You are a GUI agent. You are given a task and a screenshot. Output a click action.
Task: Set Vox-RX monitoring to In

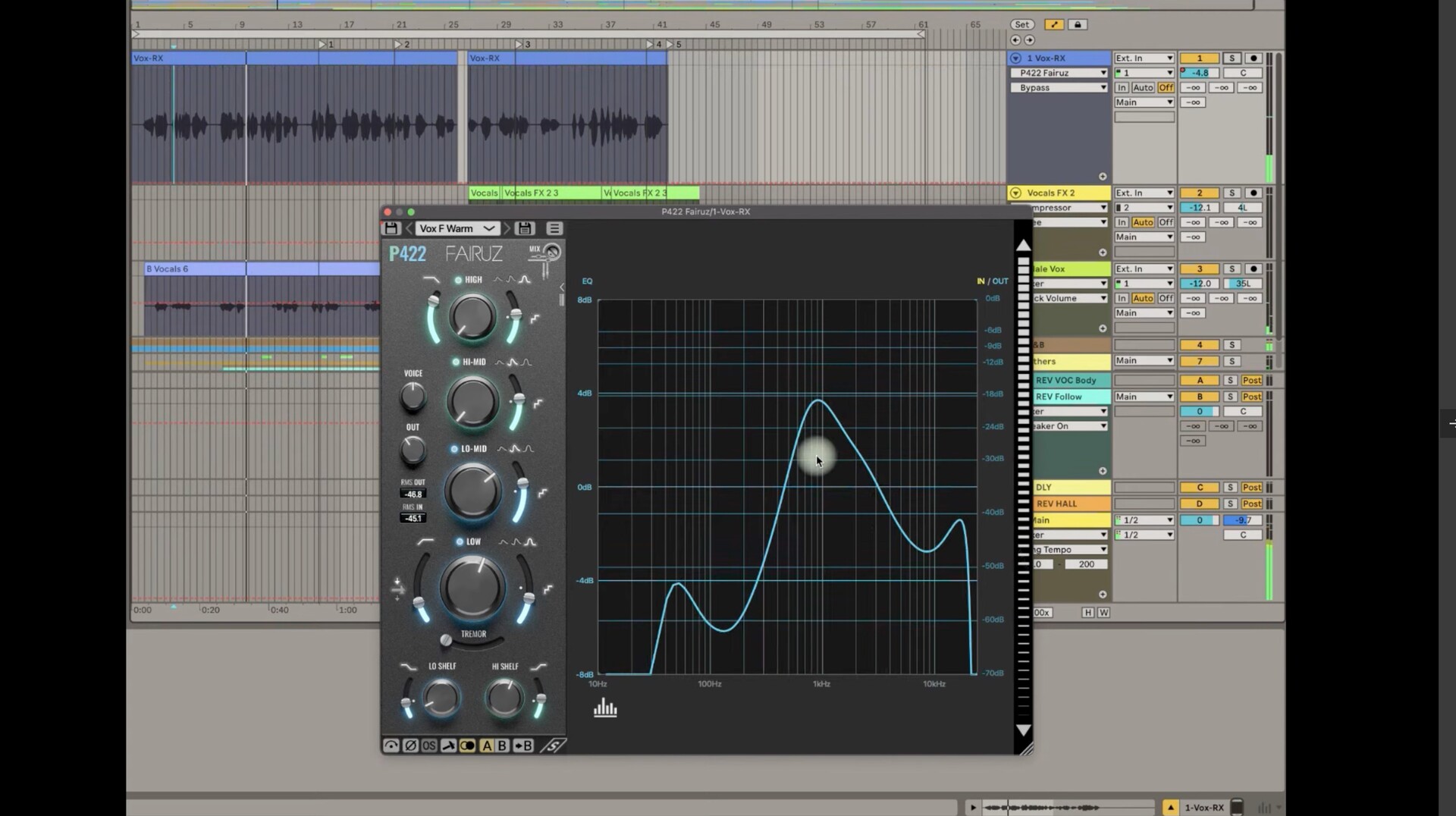coord(1122,88)
